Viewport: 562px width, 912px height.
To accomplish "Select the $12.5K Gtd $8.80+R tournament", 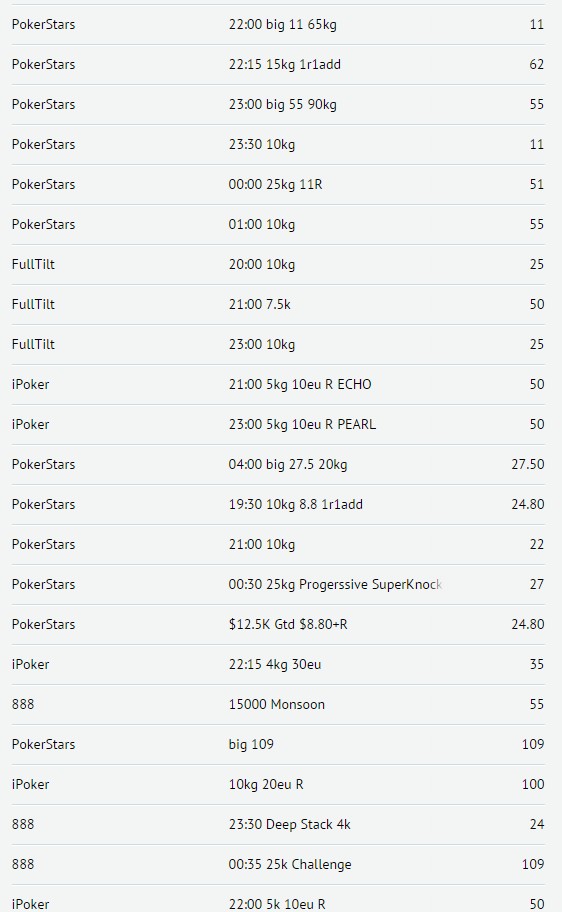I will coord(278,625).
